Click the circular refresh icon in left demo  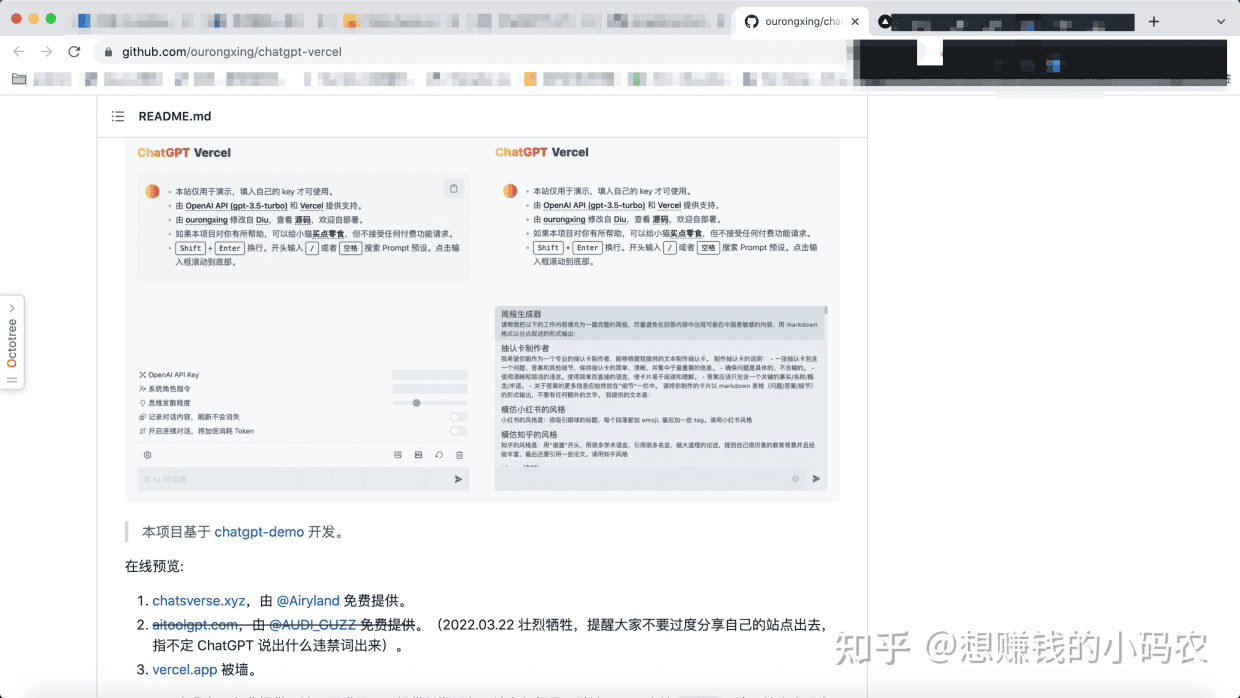pos(438,454)
